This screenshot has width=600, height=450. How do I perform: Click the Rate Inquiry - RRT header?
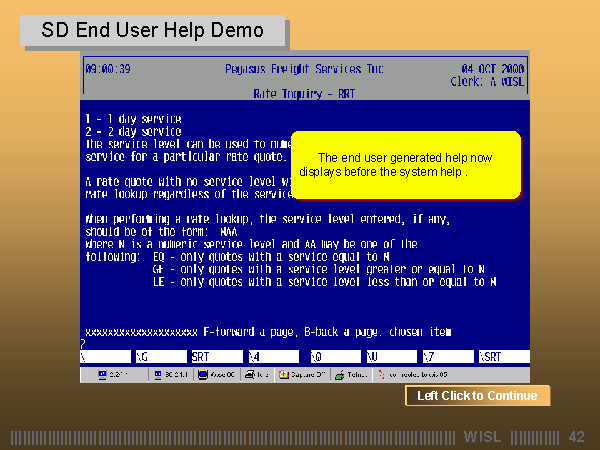[x=304, y=92]
